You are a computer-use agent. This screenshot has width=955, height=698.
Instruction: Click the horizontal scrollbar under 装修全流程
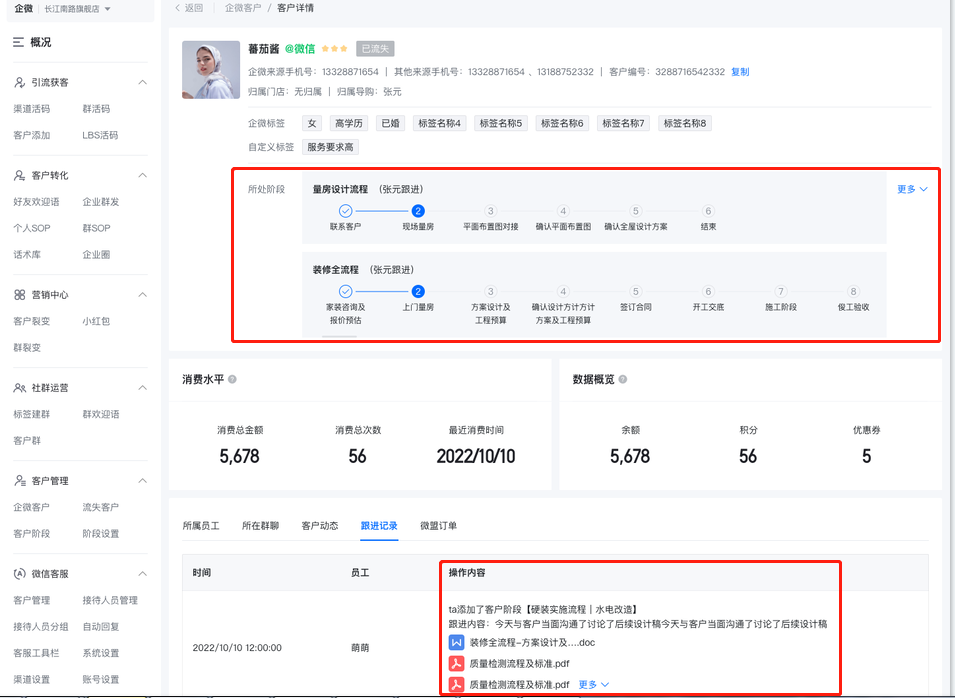pos(339,336)
